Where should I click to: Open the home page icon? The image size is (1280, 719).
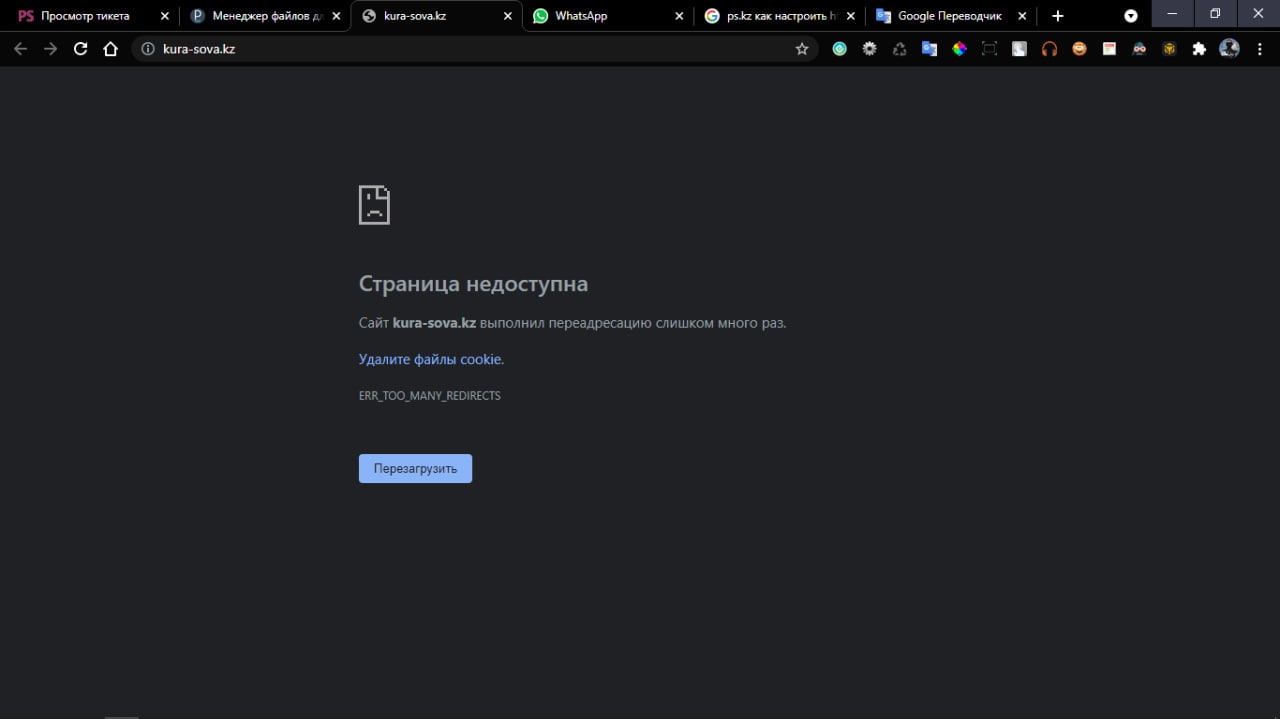pos(111,48)
